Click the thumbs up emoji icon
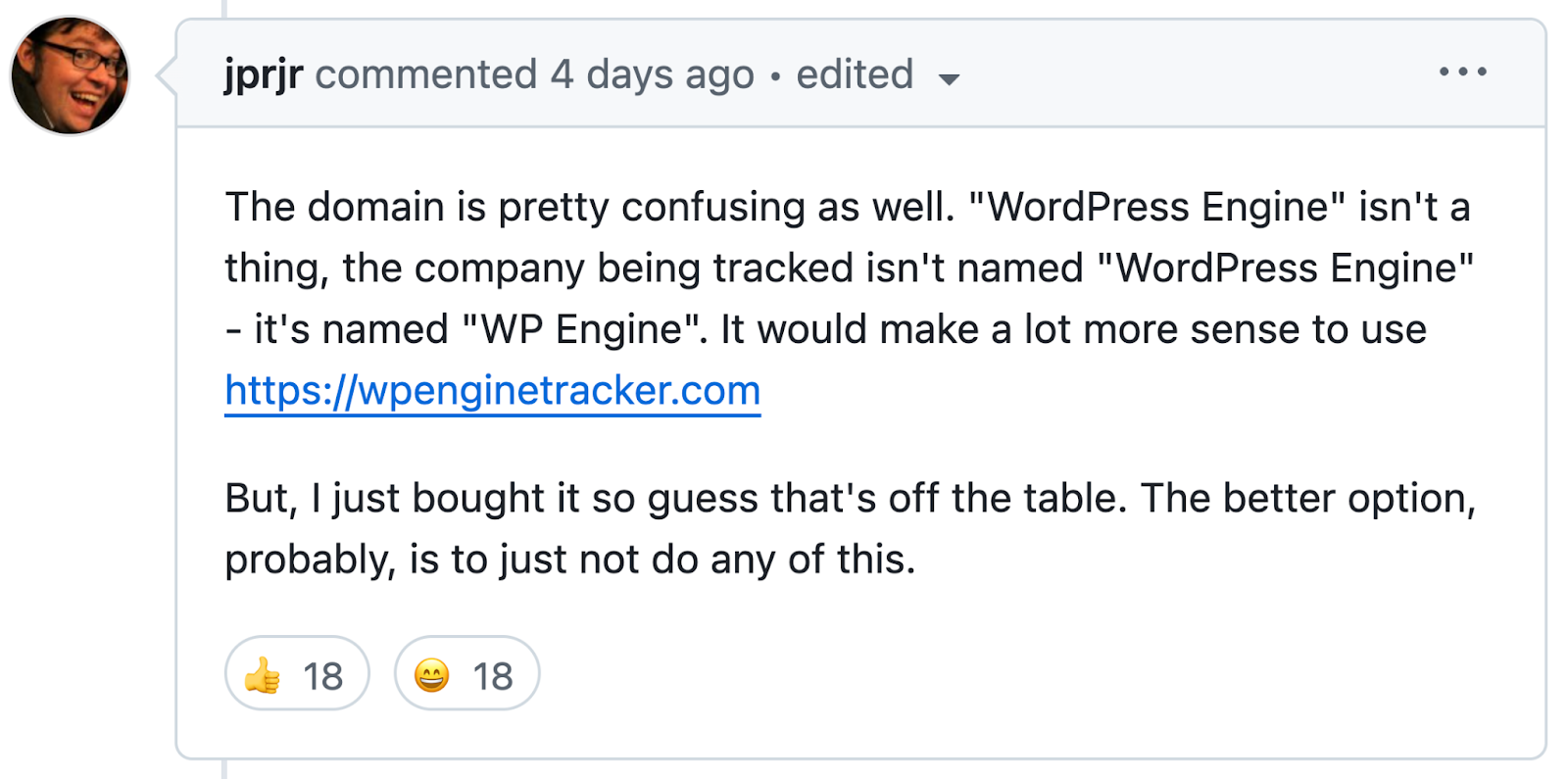The image size is (1568, 779). [x=263, y=675]
